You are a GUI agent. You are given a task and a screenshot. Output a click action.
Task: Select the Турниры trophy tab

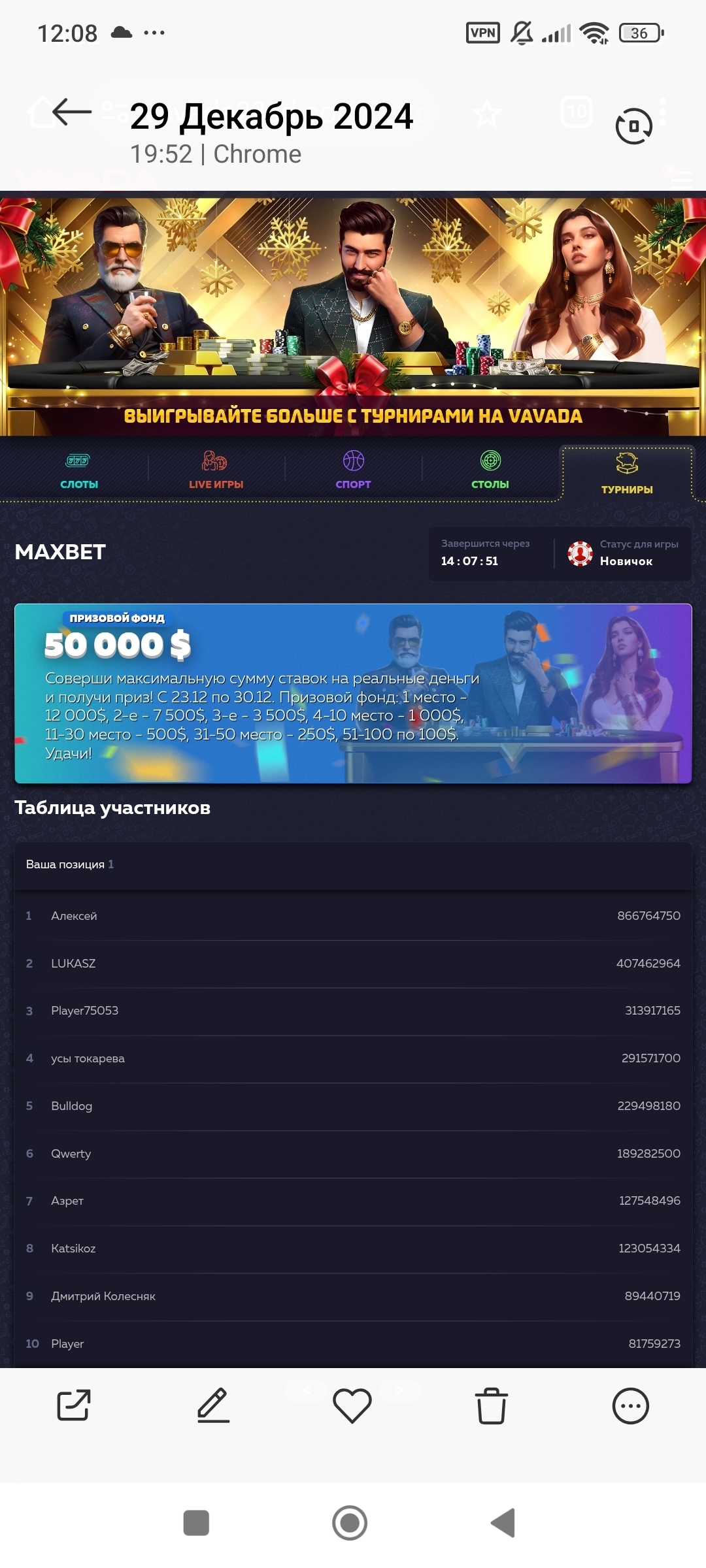pyautogui.click(x=627, y=473)
